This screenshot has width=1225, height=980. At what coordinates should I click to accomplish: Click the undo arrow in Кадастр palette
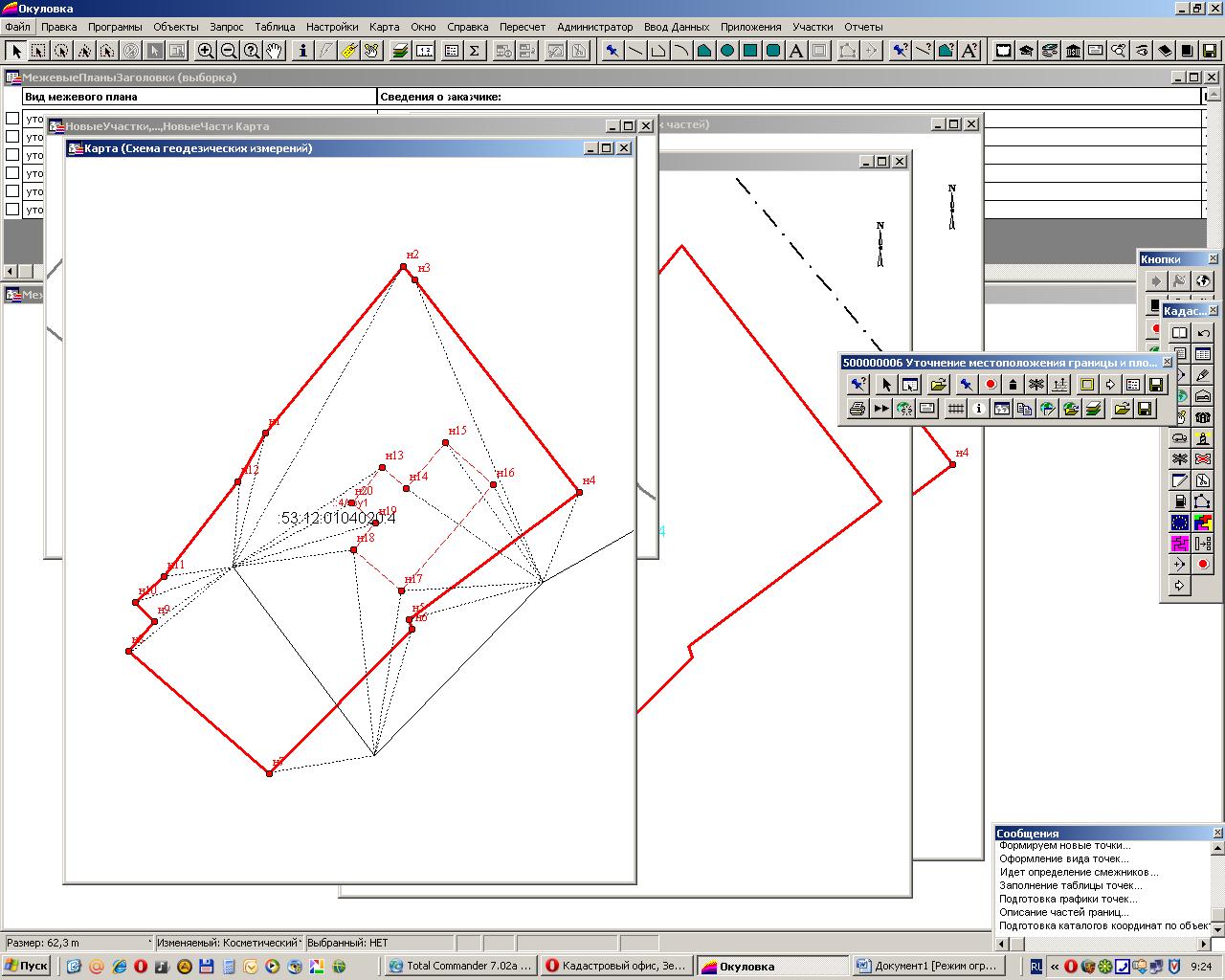tap(1203, 333)
